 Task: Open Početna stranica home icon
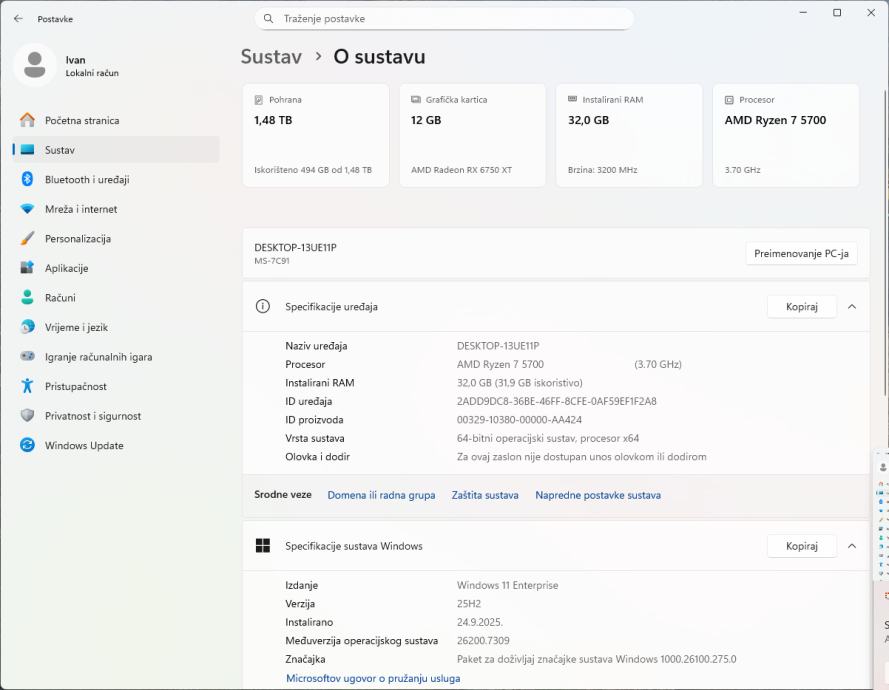pyautogui.click(x=27, y=120)
